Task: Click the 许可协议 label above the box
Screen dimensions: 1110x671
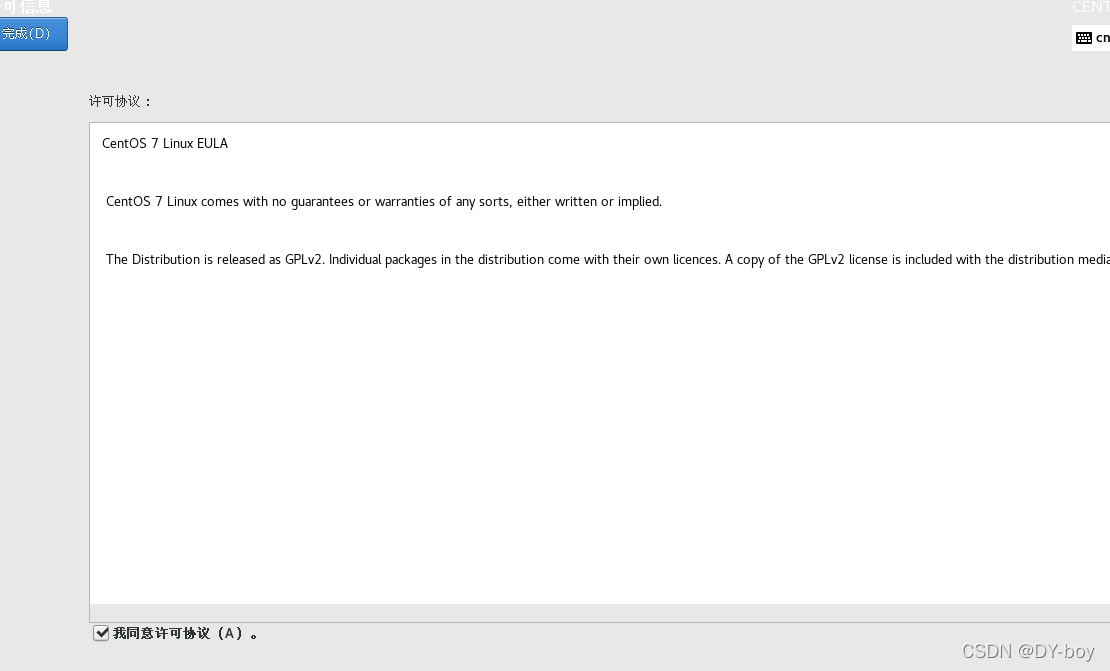Action: click(120, 101)
